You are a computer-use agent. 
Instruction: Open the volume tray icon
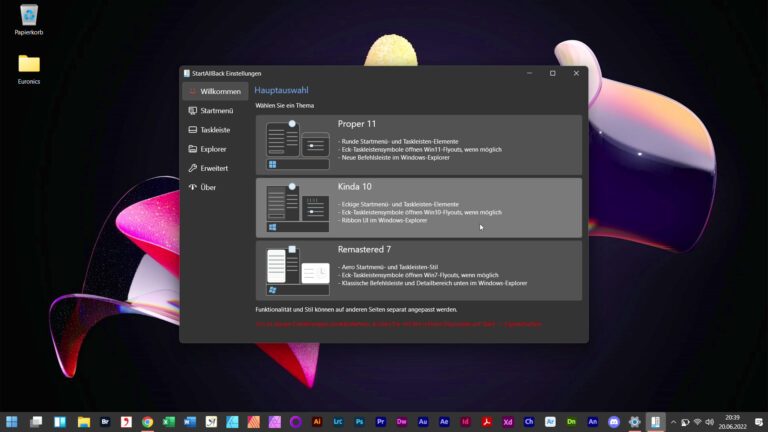[x=709, y=422]
